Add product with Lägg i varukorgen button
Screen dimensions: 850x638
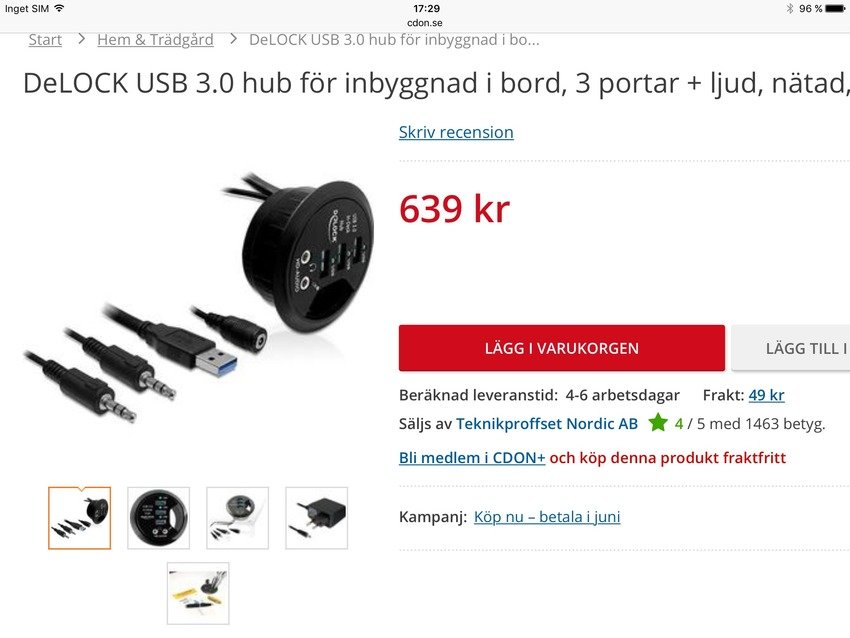tap(562, 348)
